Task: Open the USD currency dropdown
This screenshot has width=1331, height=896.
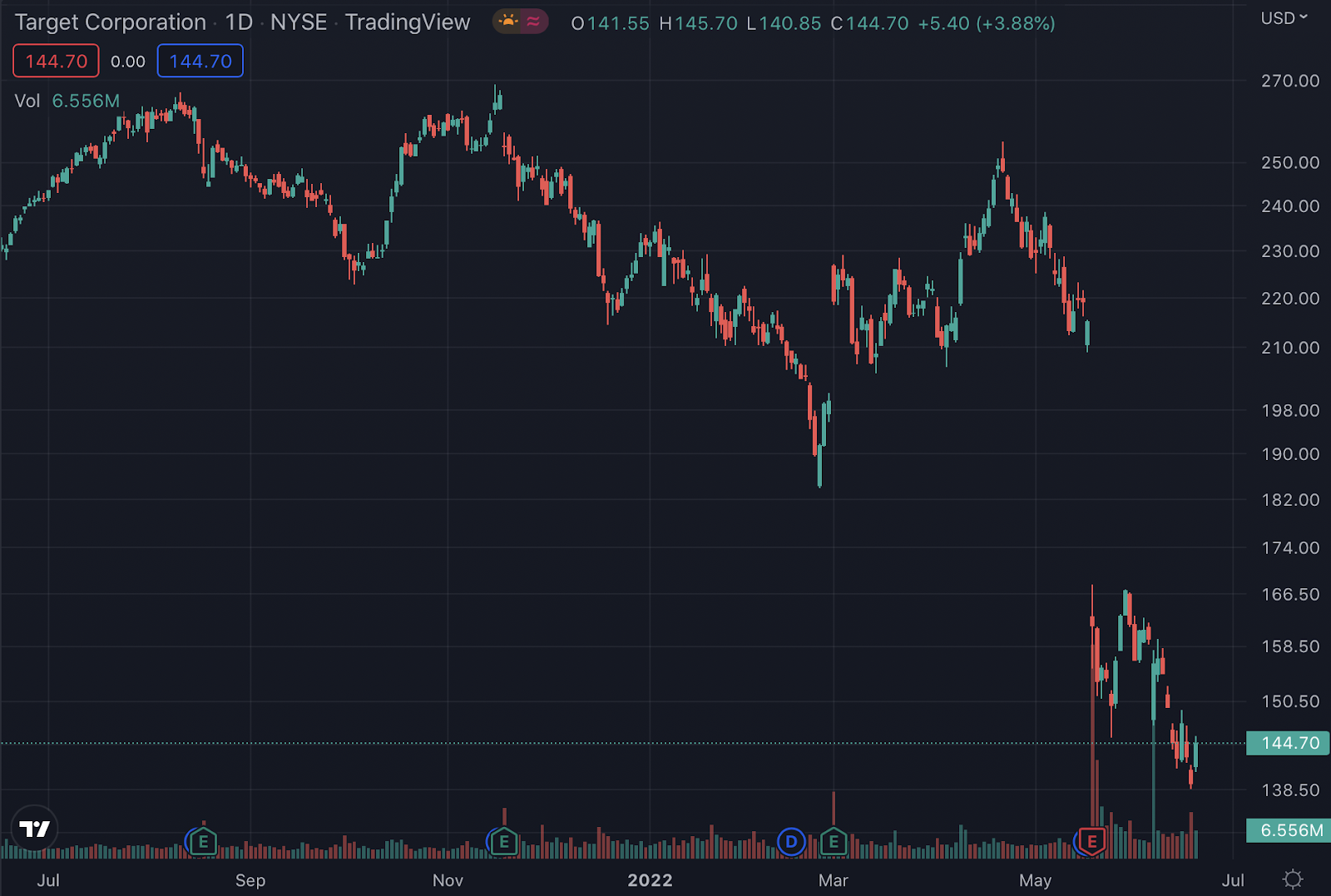Action: pos(1284,18)
